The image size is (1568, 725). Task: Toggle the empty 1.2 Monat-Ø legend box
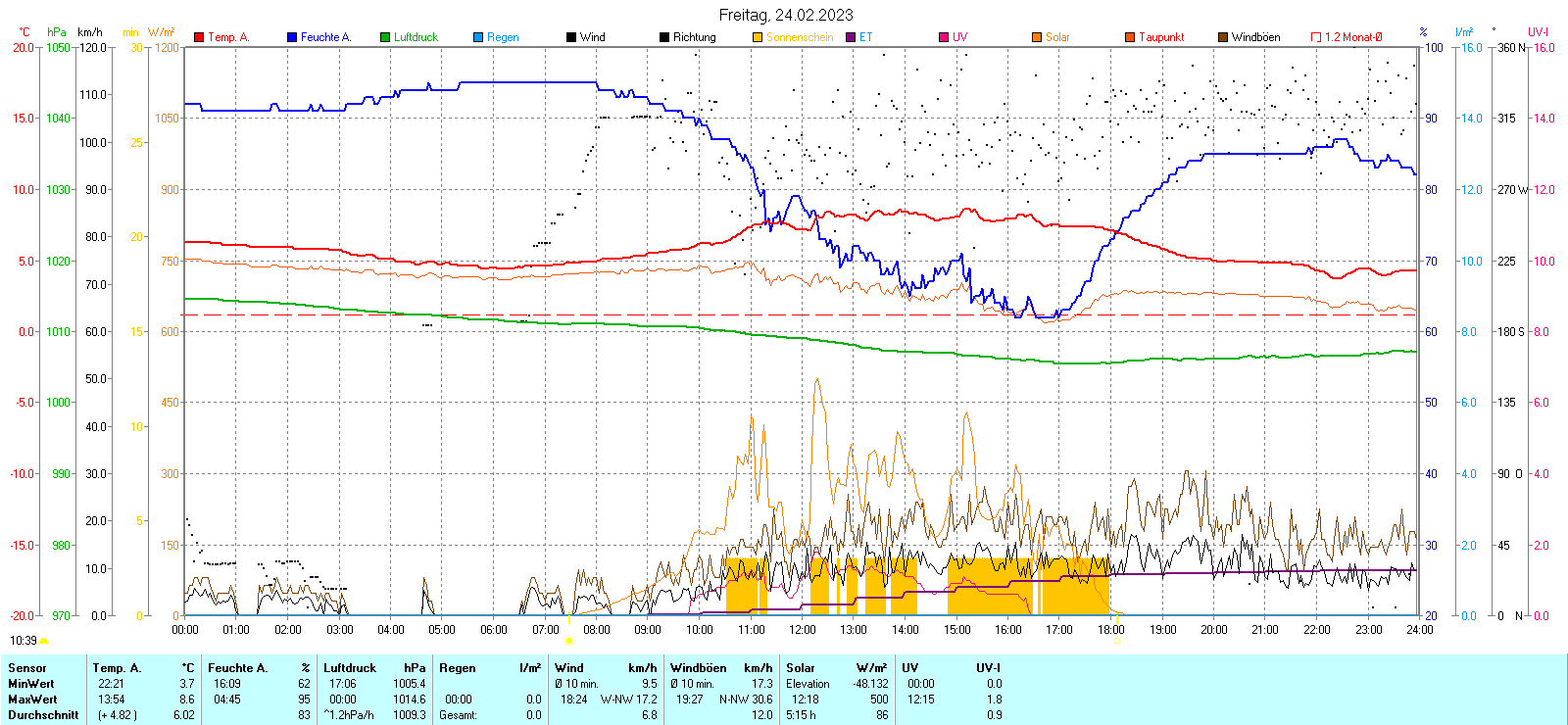(x=1316, y=37)
